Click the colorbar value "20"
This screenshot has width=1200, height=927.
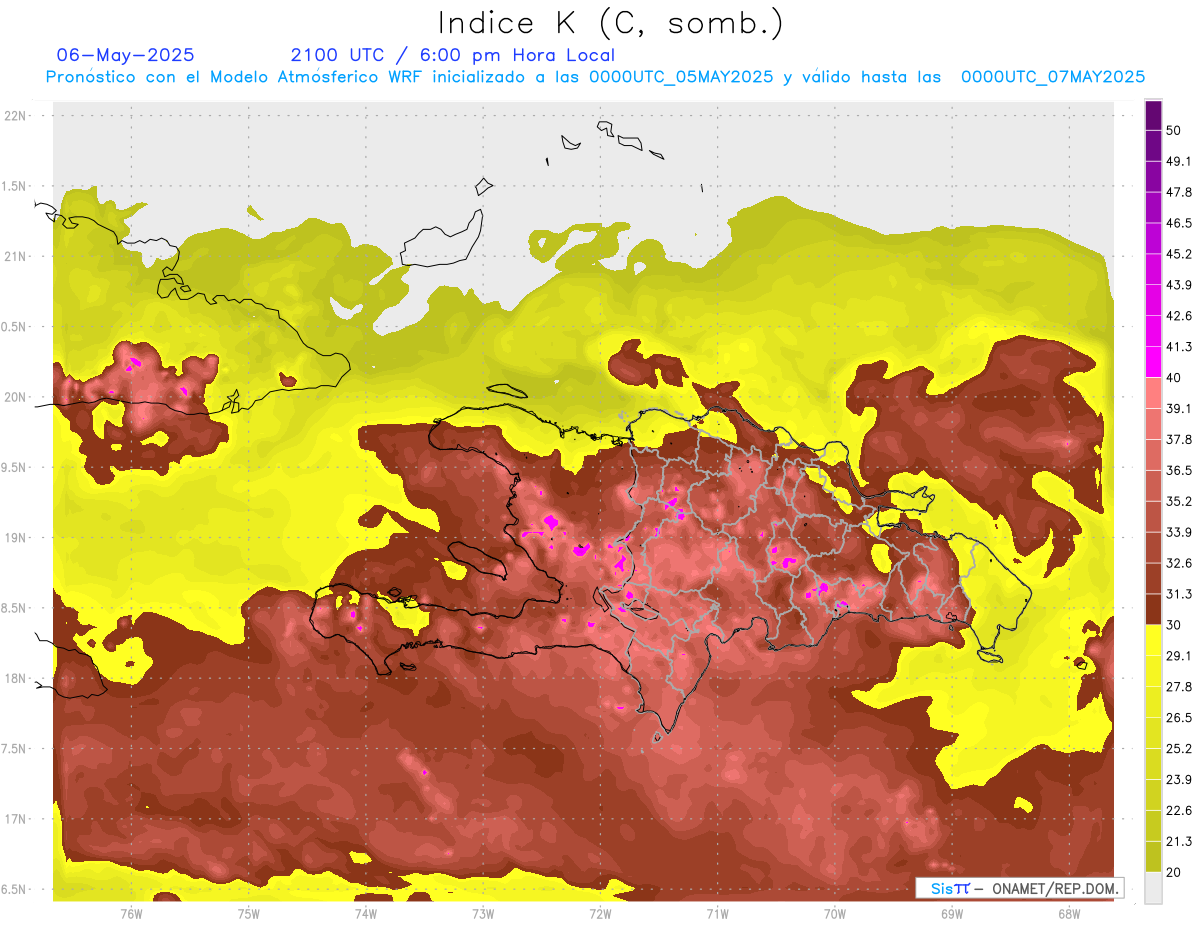coord(1174,871)
